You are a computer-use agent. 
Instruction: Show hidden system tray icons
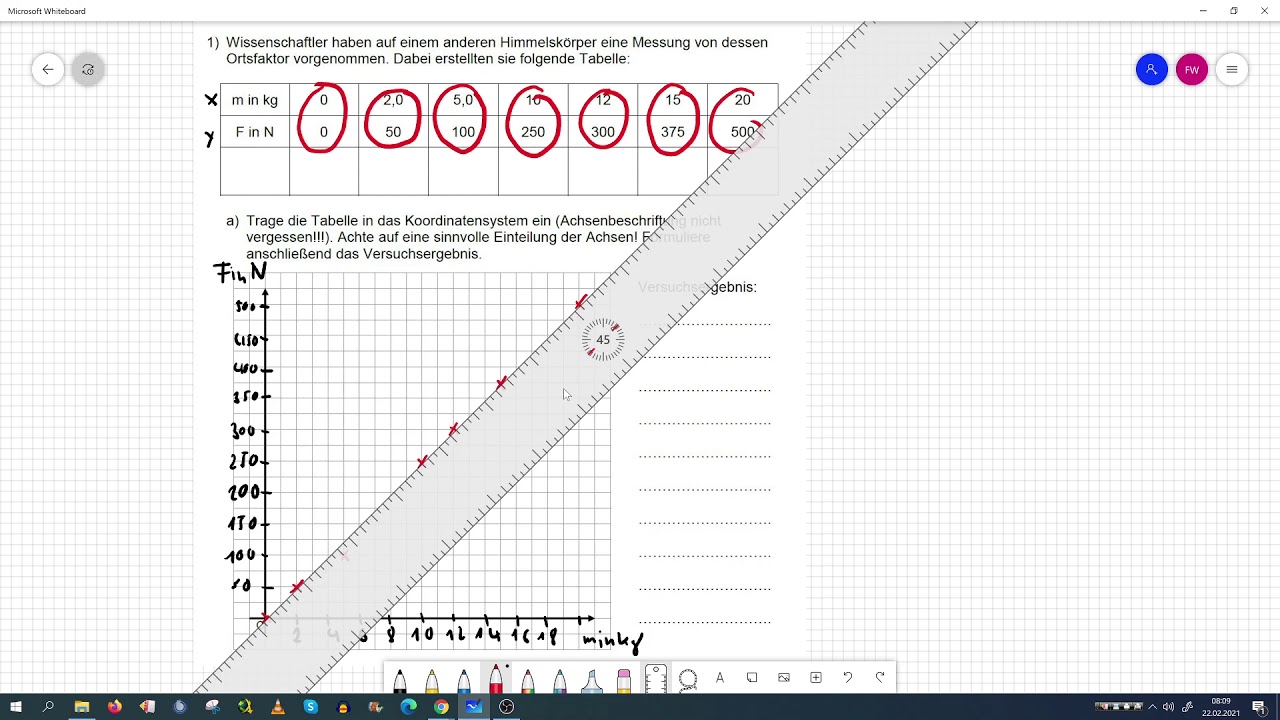[x=1152, y=707]
